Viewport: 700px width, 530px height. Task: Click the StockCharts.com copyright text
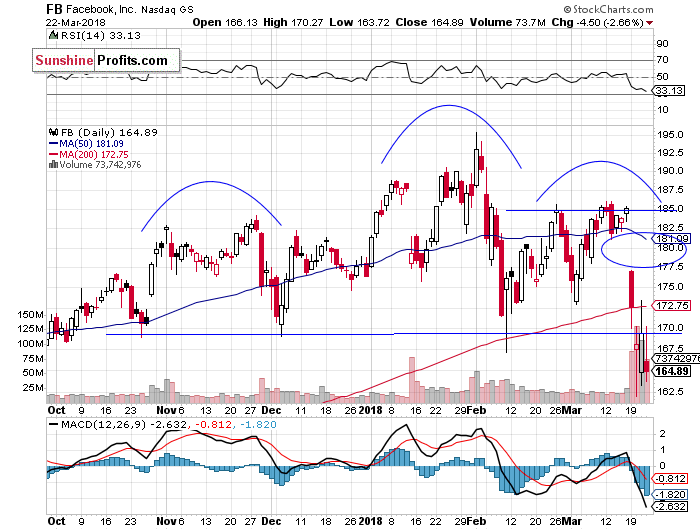point(608,9)
